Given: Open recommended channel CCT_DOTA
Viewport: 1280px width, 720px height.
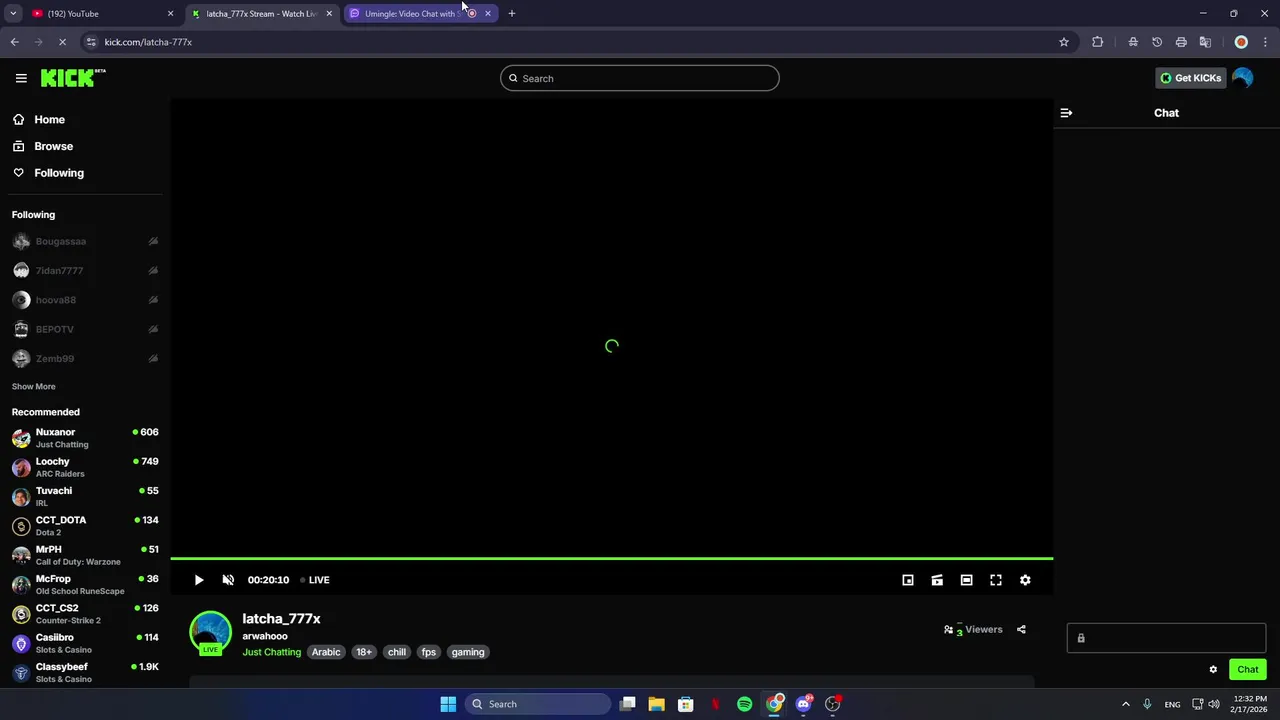Looking at the screenshot, I should [x=85, y=526].
